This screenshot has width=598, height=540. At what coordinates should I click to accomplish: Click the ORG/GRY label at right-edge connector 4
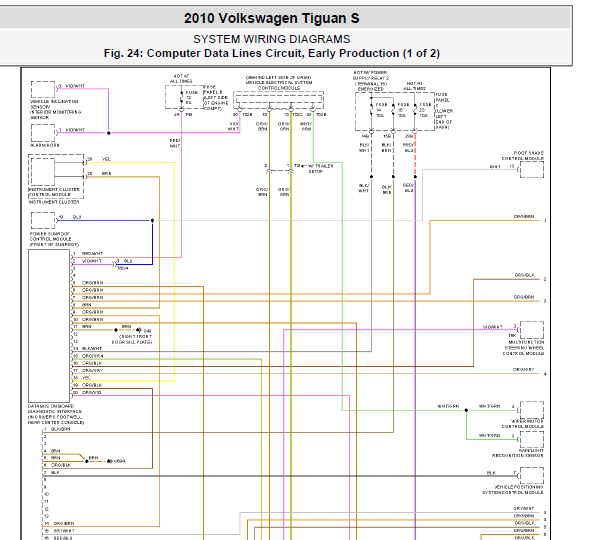click(524, 370)
